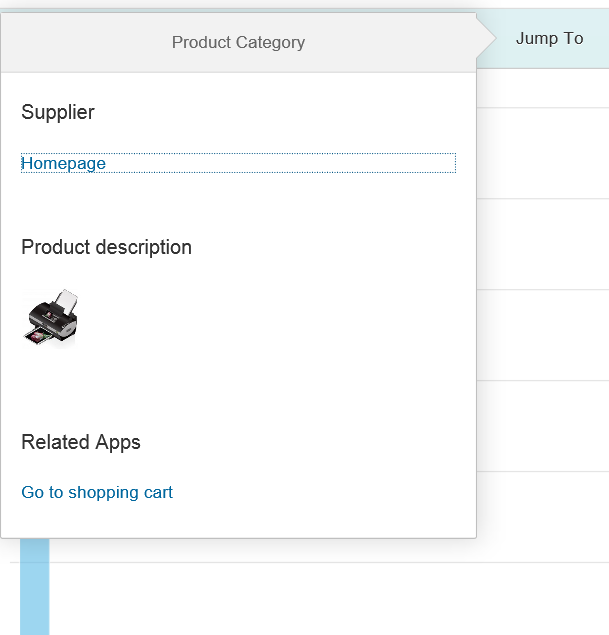Select the background list row beside the printer image
Viewport: 609px width, 635px height.
542,335
